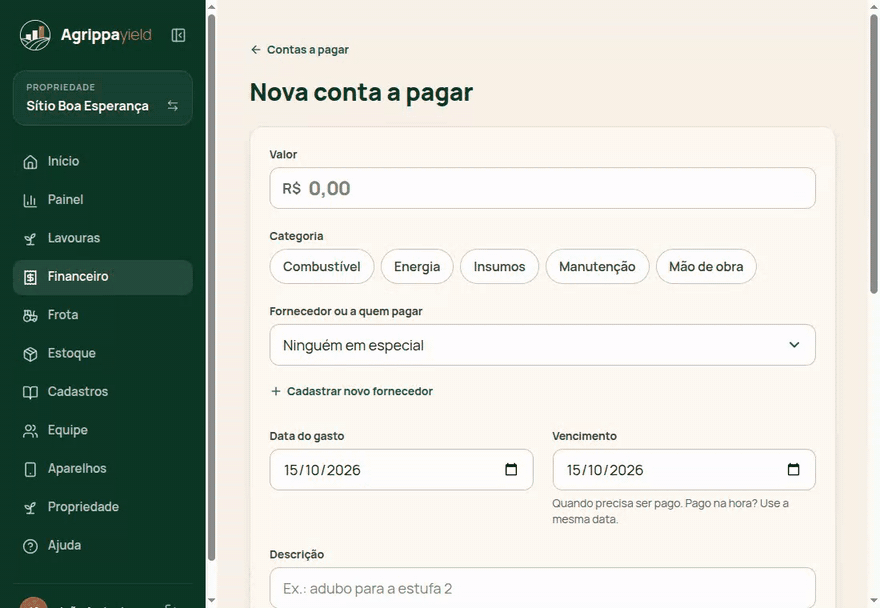The image size is (880, 608).
Task: Open Frota from the sidebar
Action: pos(103,315)
